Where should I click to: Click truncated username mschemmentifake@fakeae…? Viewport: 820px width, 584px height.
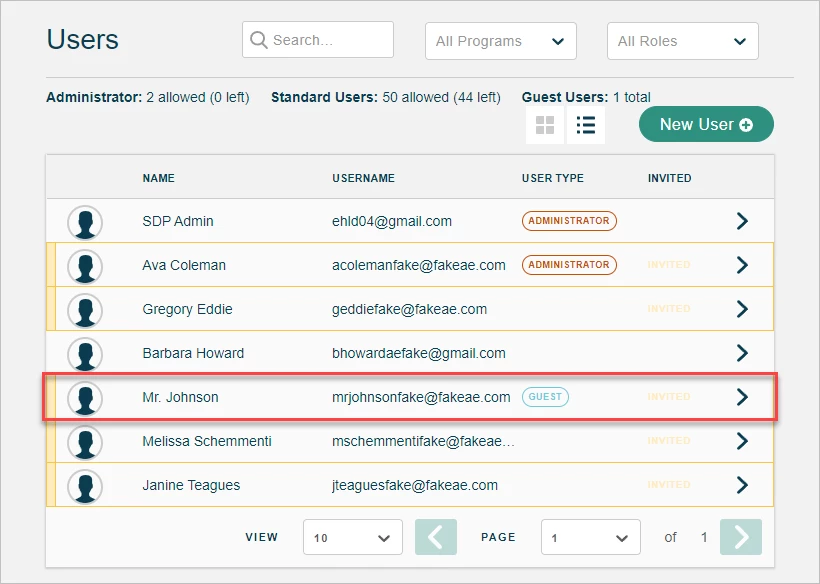pos(423,441)
